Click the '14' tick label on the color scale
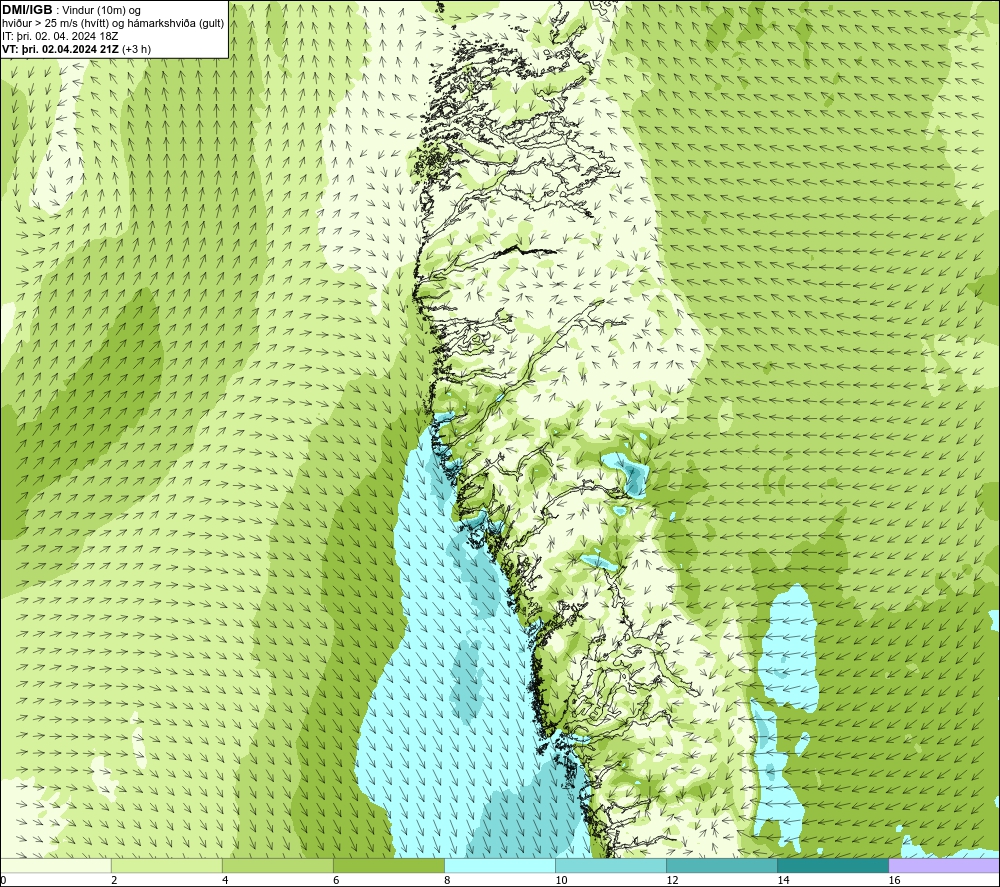Image resolution: width=1000 pixels, height=887 pixels. 783,880
